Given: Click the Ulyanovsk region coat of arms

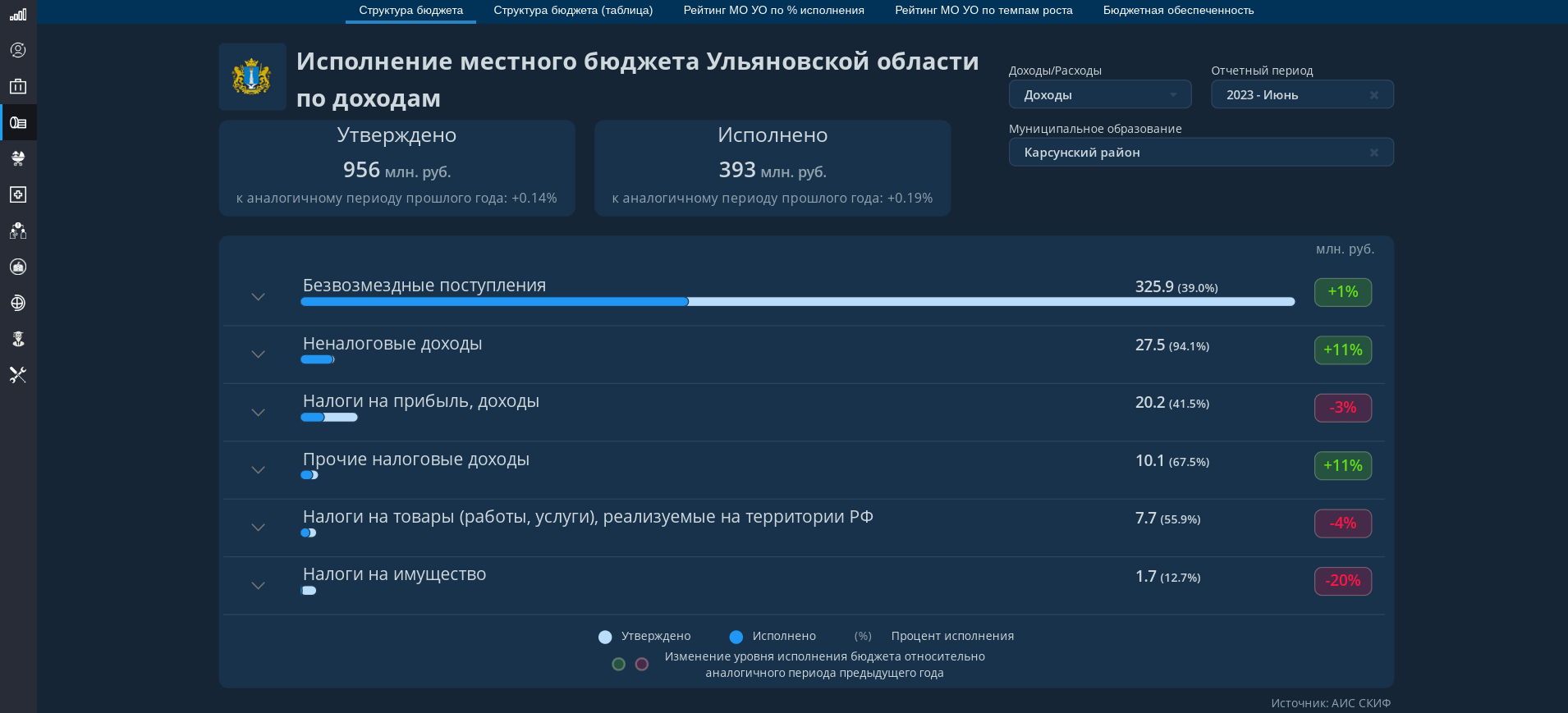Looking at the screenshot, I should (252, 77).
